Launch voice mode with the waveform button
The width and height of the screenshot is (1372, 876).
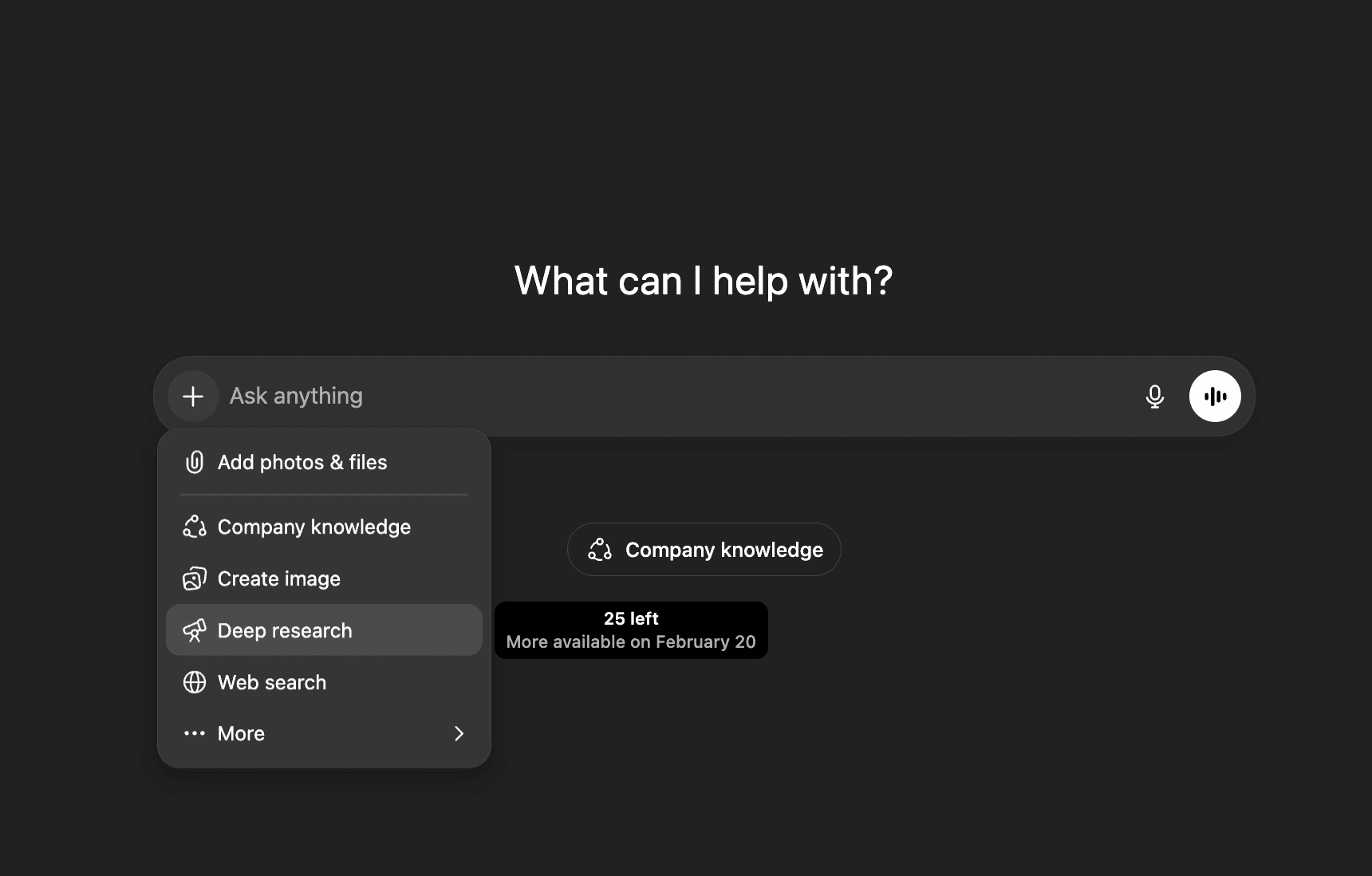point(1214,397)
